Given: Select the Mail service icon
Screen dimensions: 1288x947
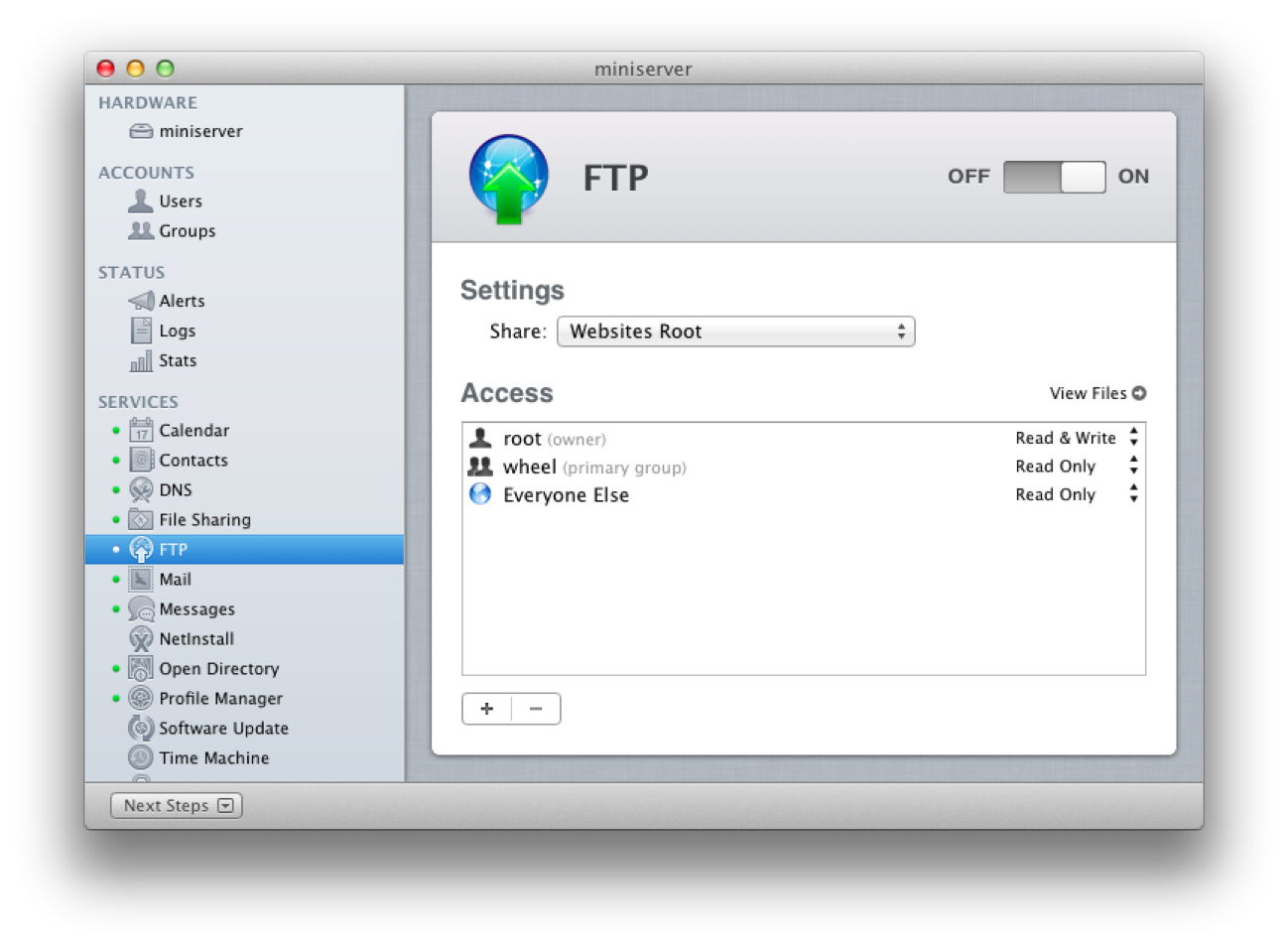Looking at the screenshot, I should [140, 579].
